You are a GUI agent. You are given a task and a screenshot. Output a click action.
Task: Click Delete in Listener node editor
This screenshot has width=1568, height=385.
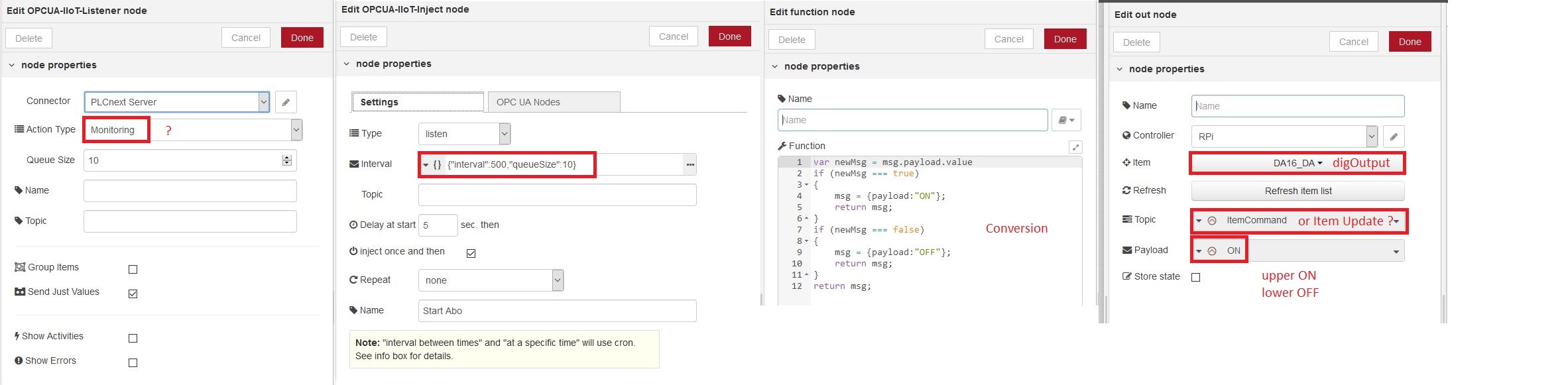(29, 38)
